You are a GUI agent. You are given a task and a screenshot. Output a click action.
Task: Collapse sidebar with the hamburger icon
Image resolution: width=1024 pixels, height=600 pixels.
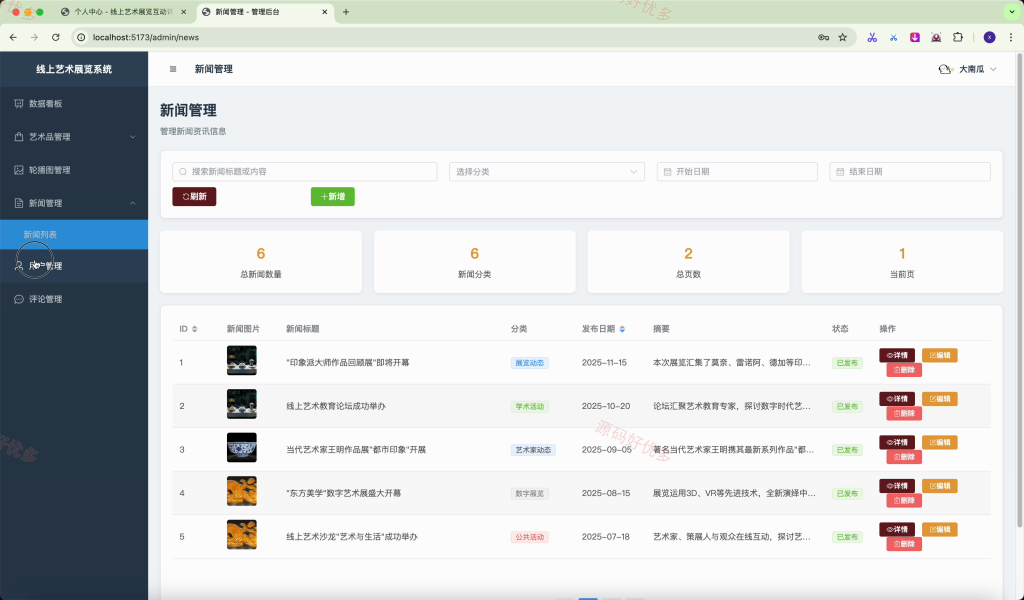point(173,69)
